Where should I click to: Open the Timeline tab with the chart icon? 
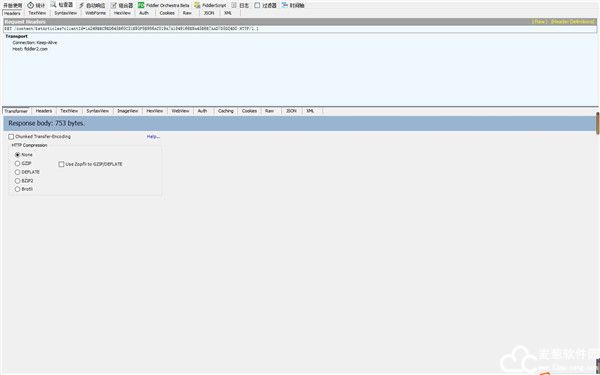tap(293, 5)
